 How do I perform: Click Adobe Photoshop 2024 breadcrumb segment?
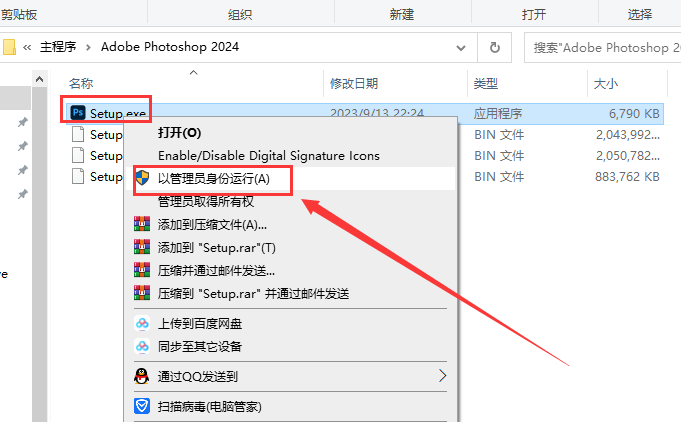click(x=170, y=46)
